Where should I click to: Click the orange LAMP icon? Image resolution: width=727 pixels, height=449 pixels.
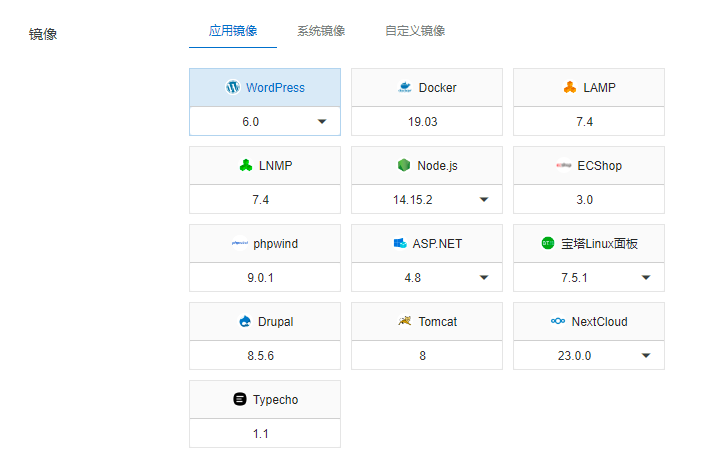pos(570,87)
